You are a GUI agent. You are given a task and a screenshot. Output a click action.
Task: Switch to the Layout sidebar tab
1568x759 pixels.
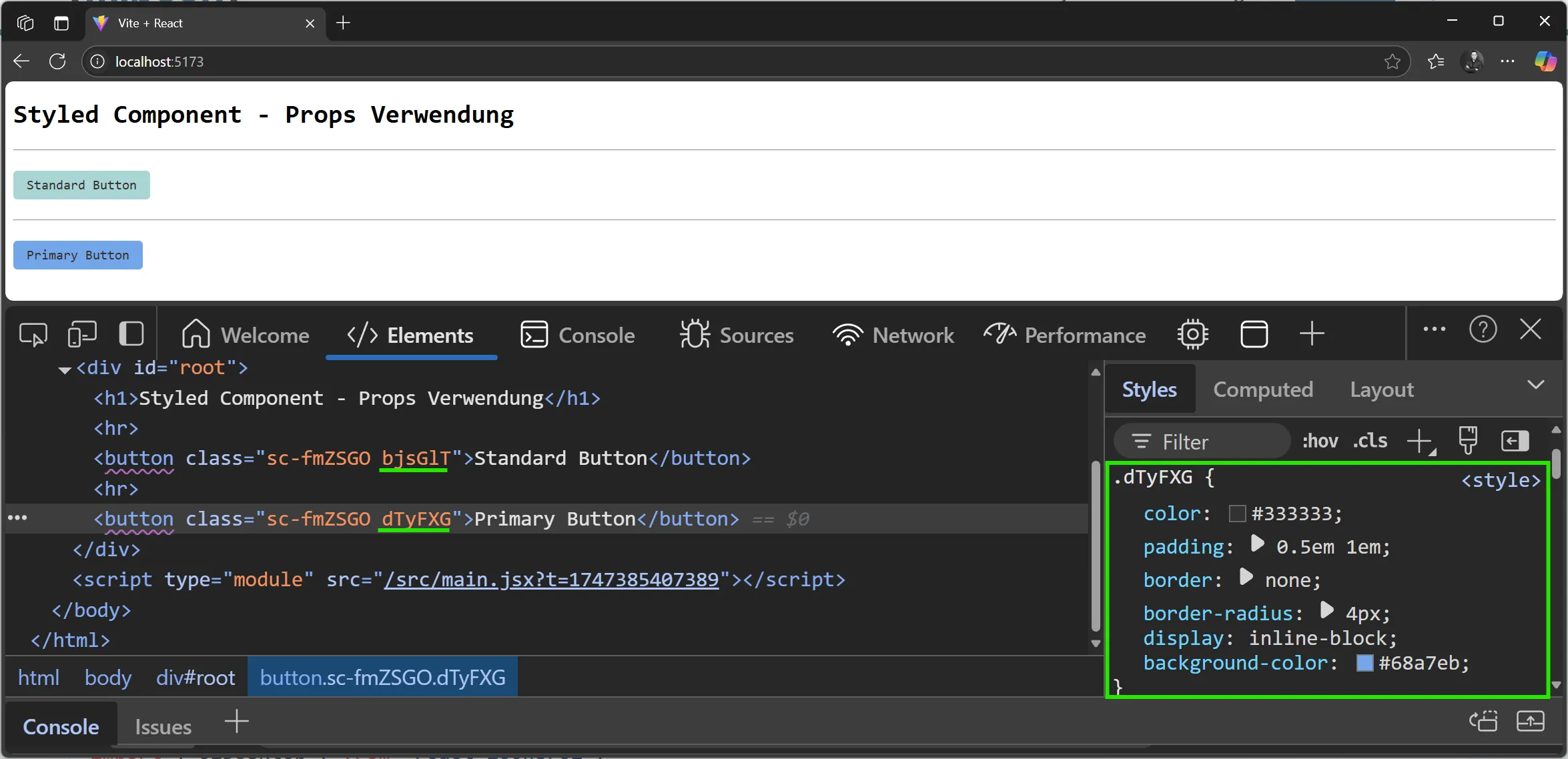pos(1382,390)
